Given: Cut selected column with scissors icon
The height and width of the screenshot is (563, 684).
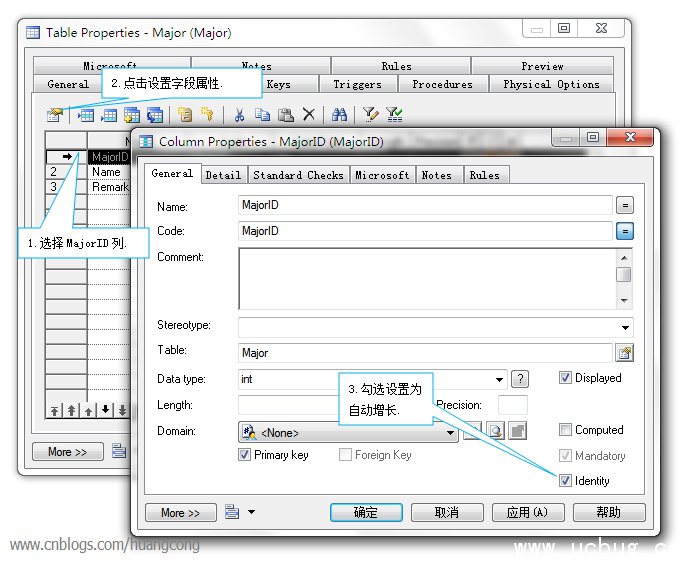Looking at the screenshot, I should [239, 115].
